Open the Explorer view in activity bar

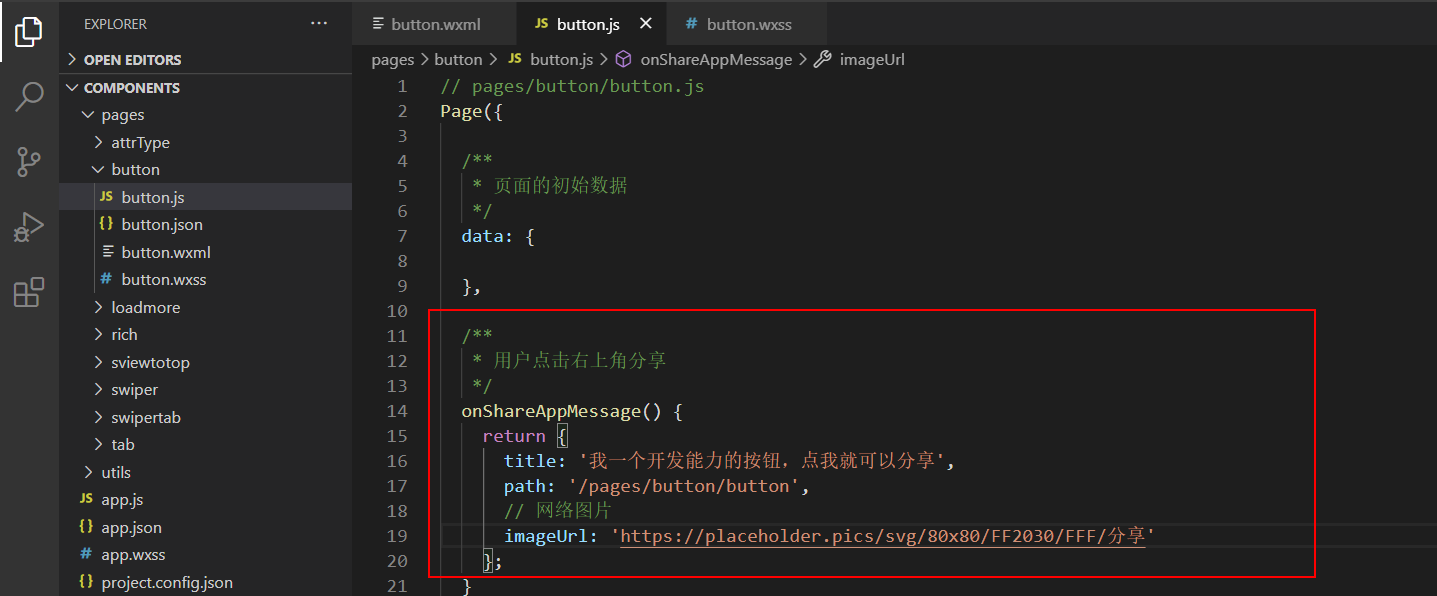pos(29,32)
